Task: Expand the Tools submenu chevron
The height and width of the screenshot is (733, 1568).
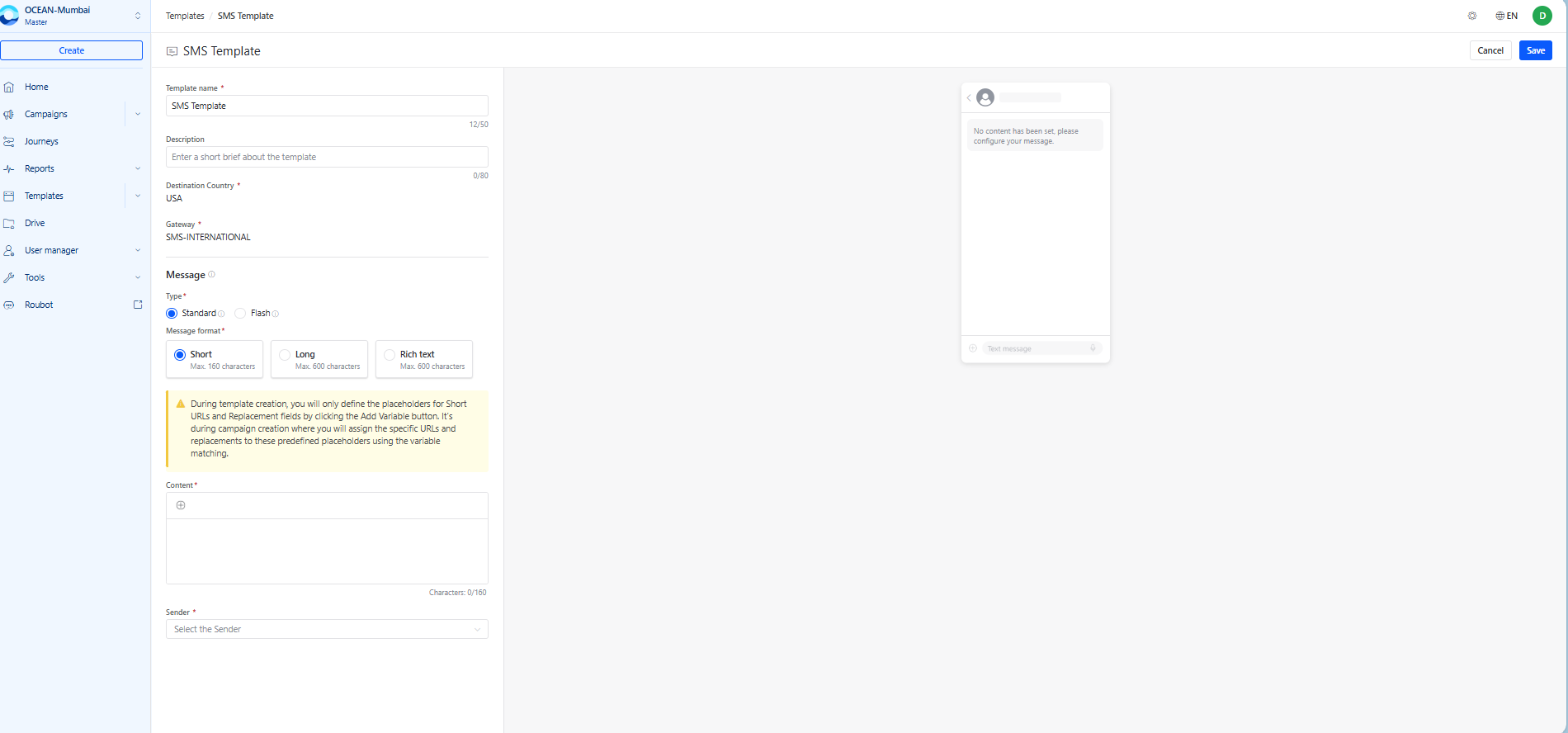Action: point(138,277)
